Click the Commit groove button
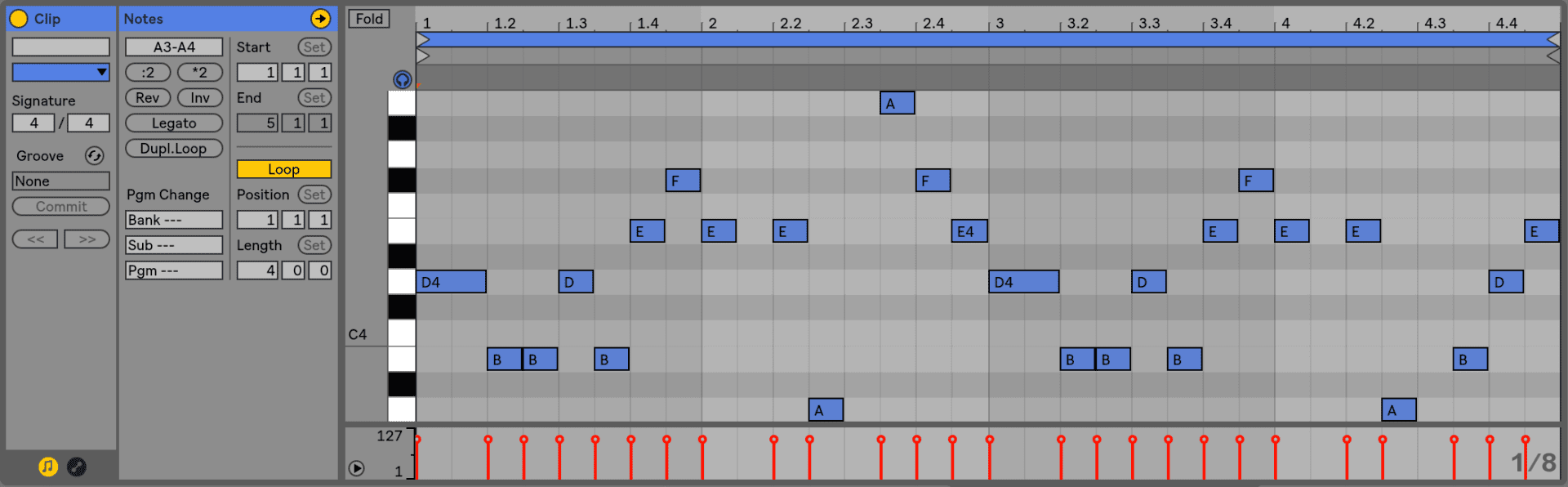The image size is (1568, 487). click(x=60, y=206)
